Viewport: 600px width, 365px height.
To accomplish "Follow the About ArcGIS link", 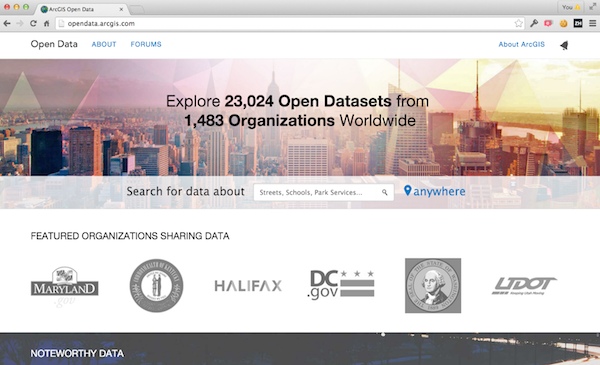I will point(521,44).
